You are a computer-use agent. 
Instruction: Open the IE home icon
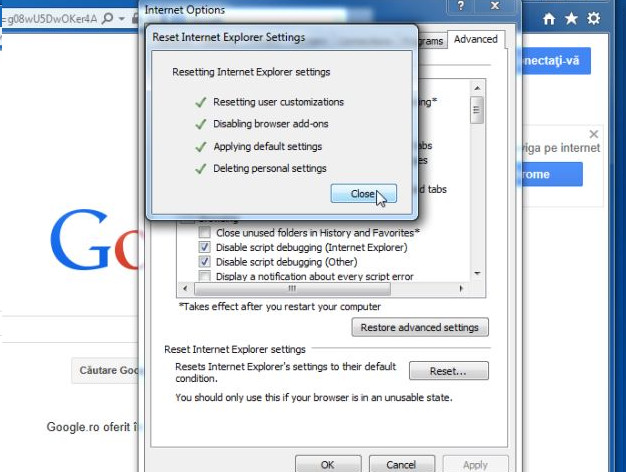(x=549, y=18)
